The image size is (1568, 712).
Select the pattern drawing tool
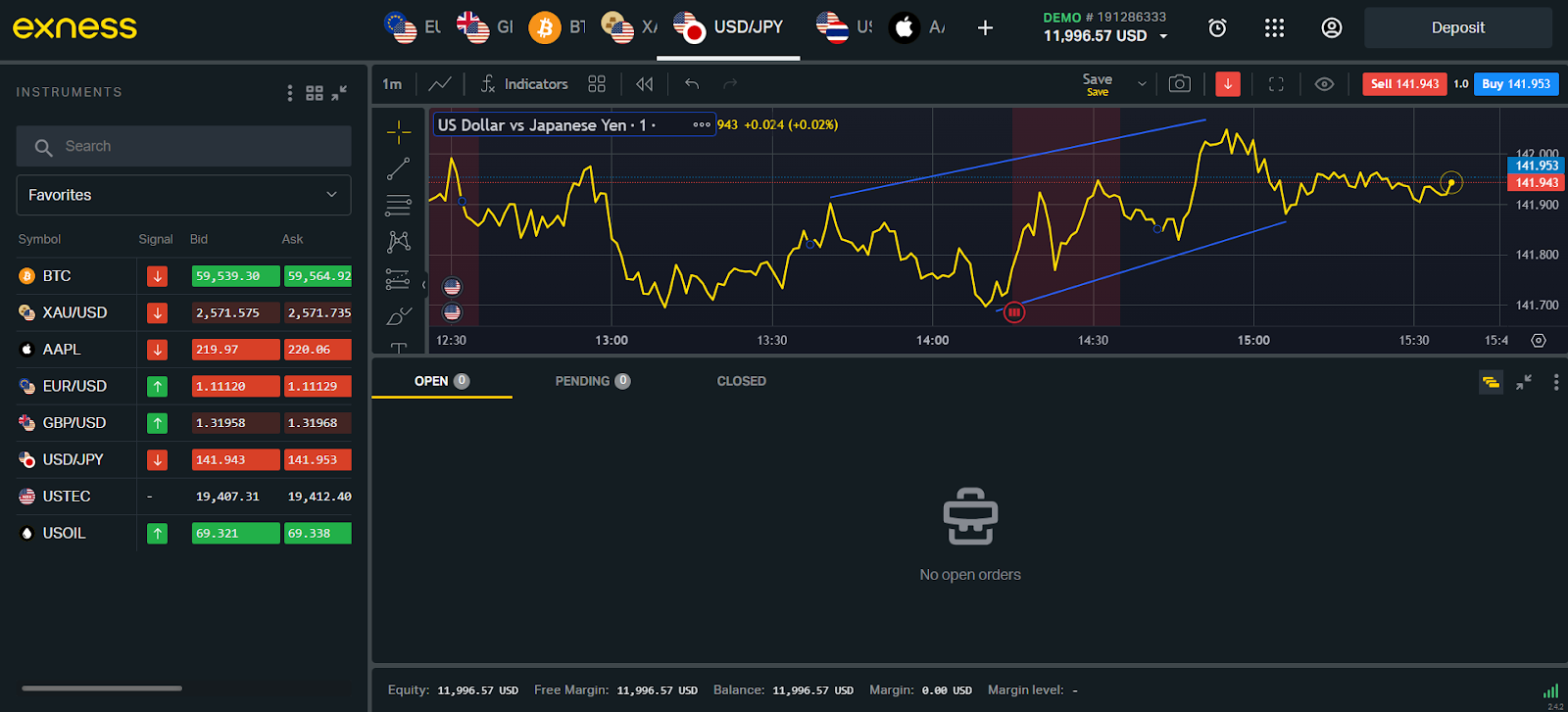tap(399, 242)
